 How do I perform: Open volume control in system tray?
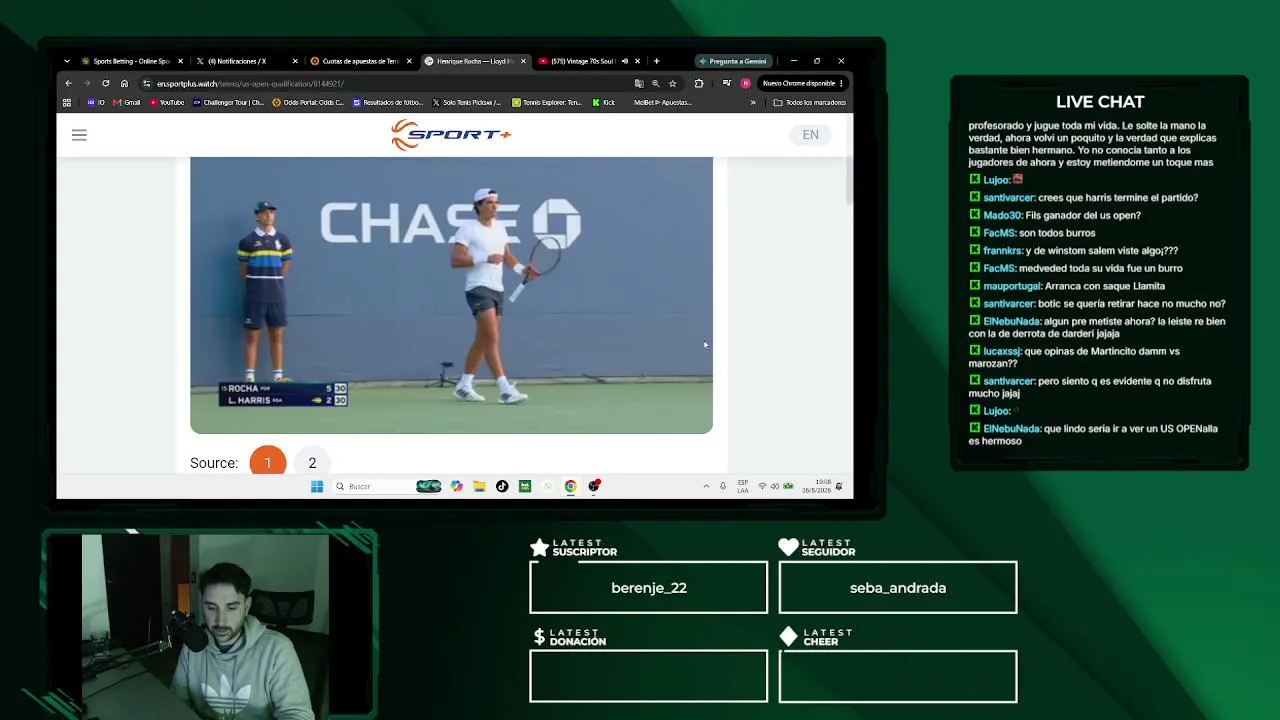[775, 486]
